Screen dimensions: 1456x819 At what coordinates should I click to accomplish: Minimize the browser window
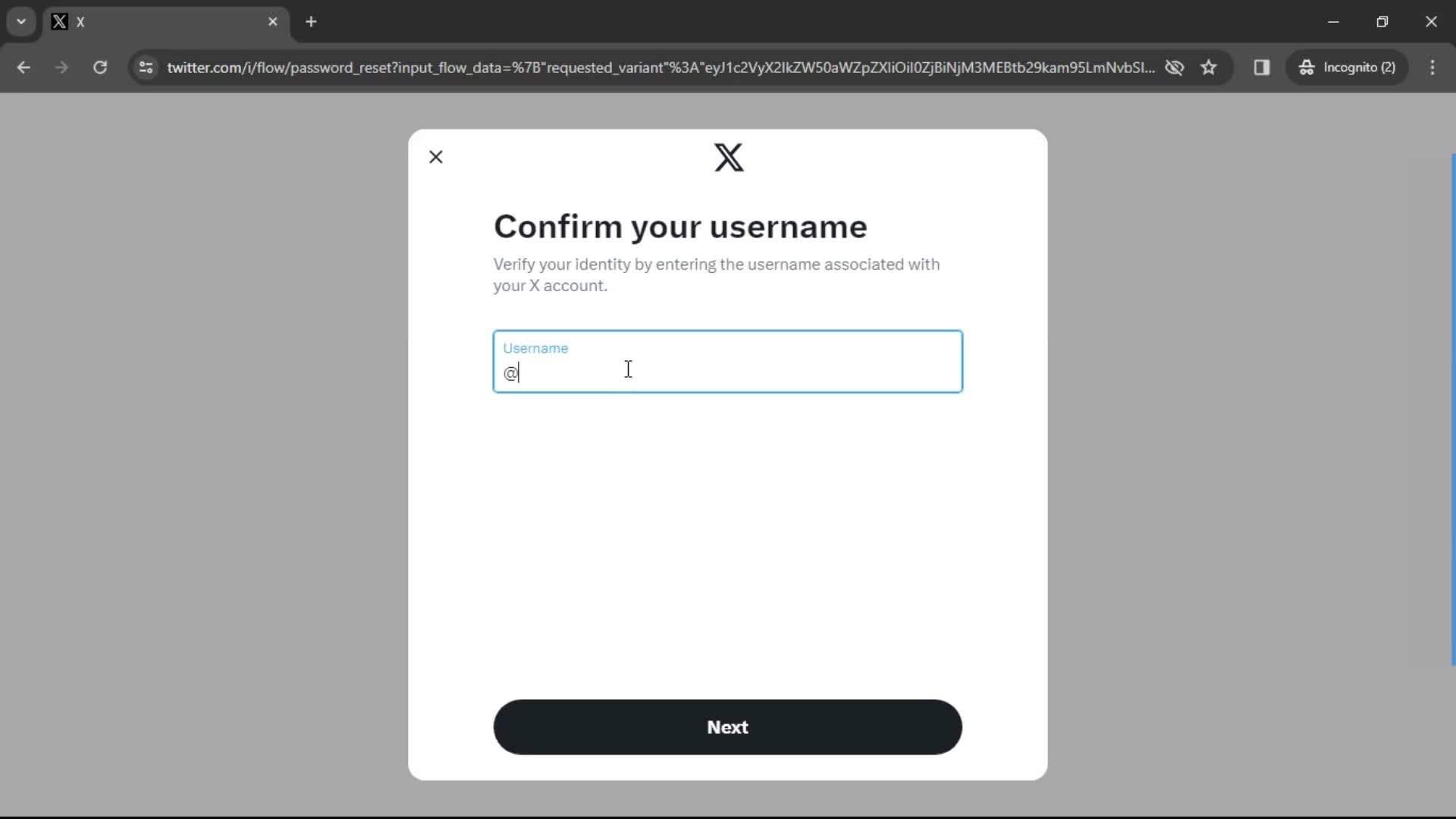pos(1333,22)
